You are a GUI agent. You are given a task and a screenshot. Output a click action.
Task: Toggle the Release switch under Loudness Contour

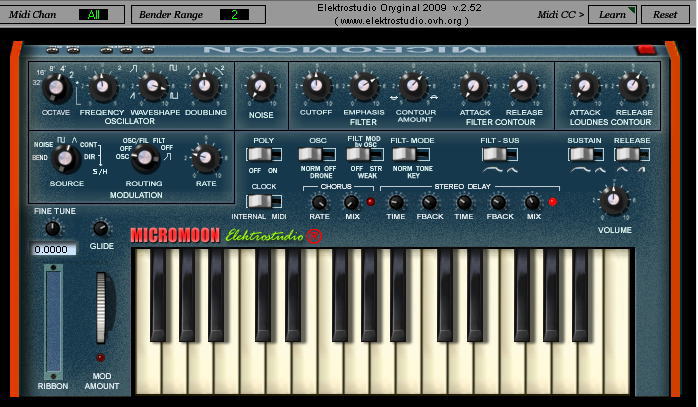coord(632,155)
